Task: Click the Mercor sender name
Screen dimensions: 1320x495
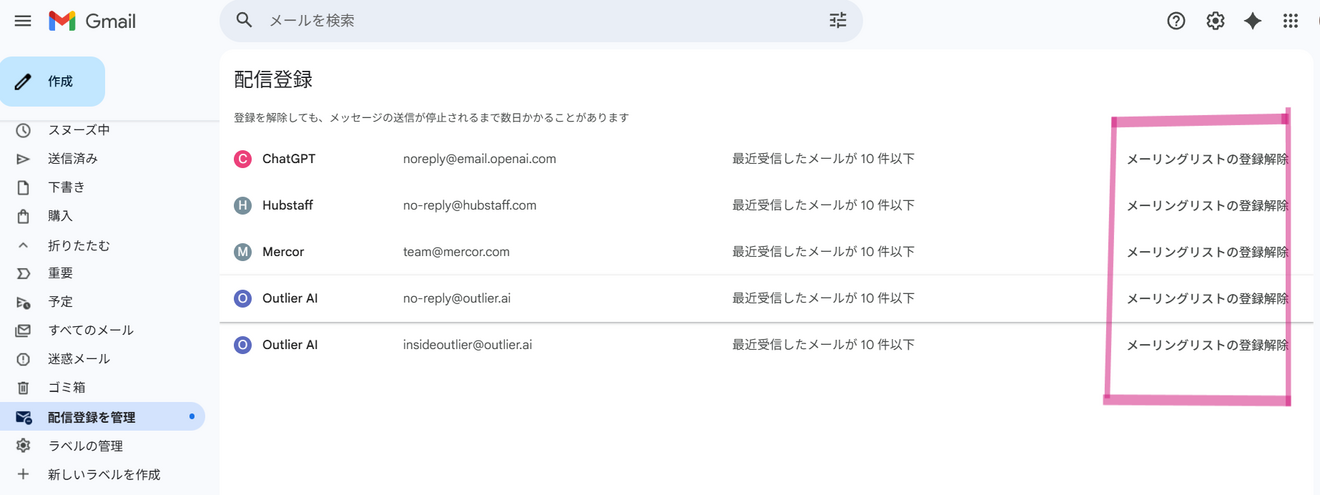Action: 283,252
